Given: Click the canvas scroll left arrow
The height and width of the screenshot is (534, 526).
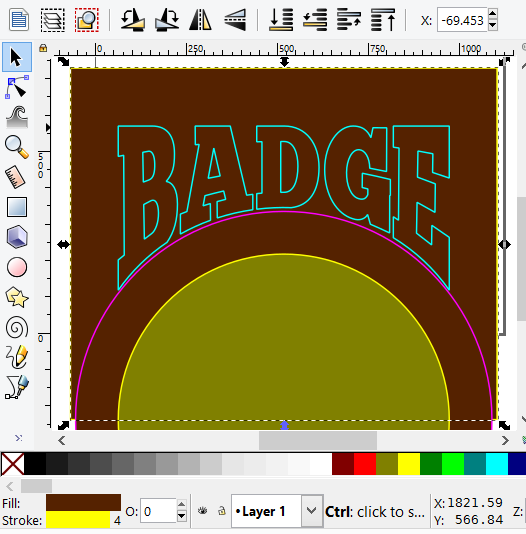Looking at the screenshot, I should (62, 440).
